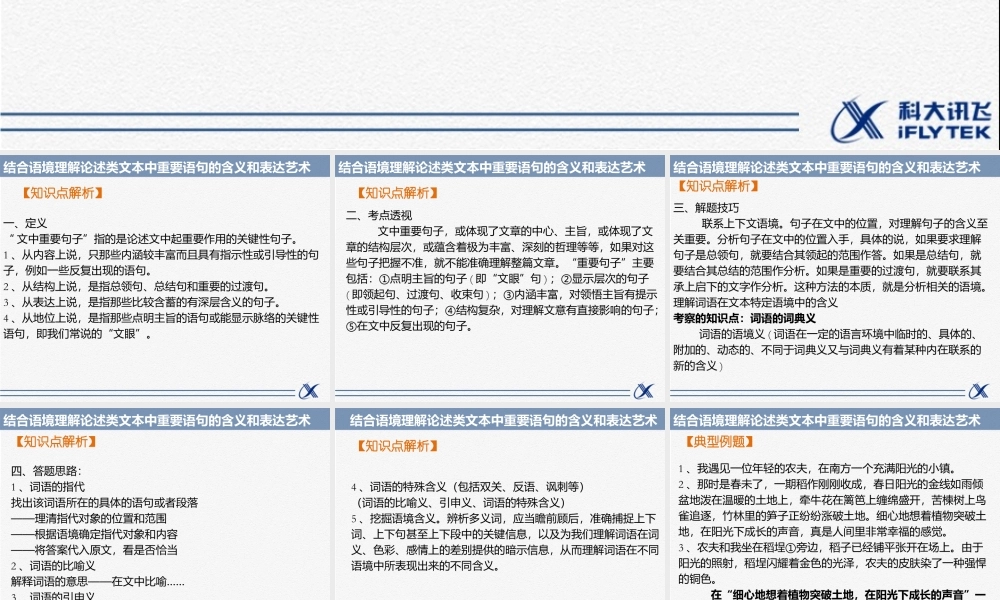Open the slide thumbnail containing 三、解题技巧

pos(834,279)
